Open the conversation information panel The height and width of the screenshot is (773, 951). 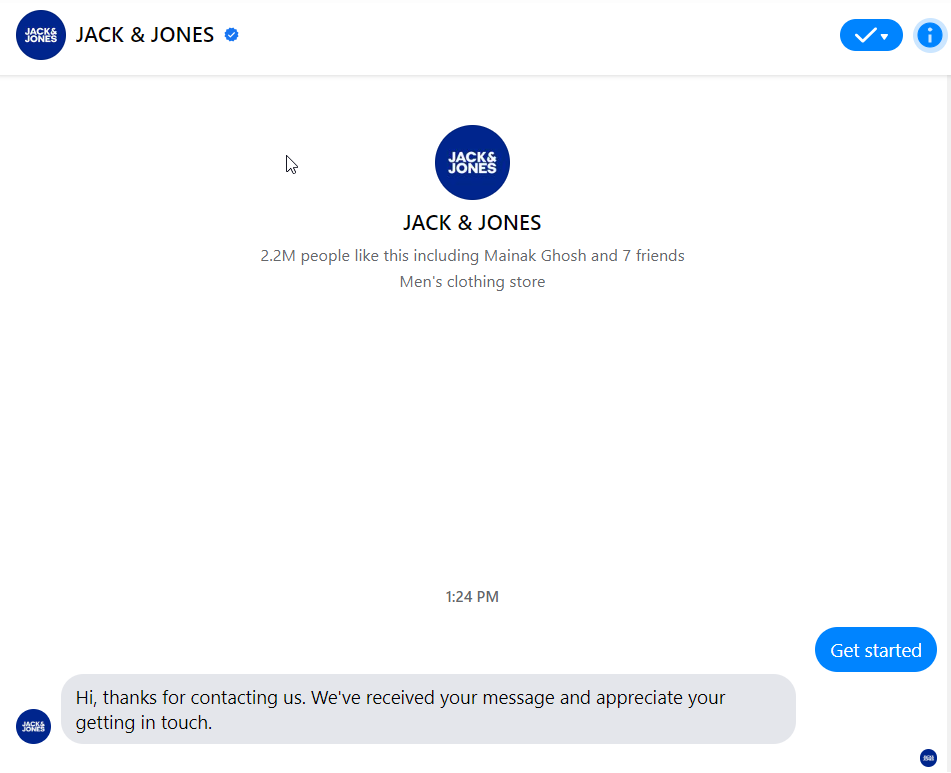[930, 35]
